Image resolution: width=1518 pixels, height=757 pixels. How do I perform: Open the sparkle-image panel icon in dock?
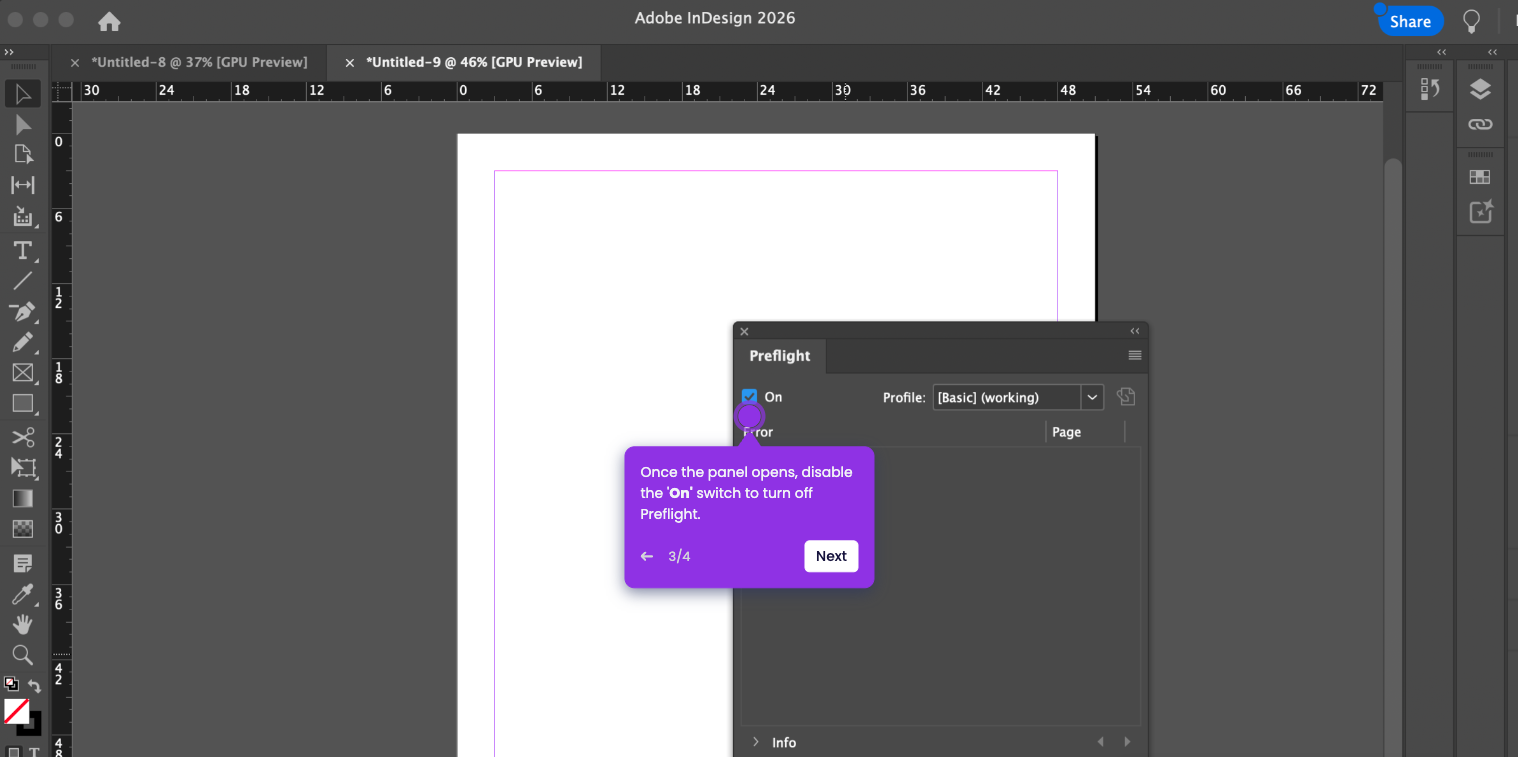[1480, 212]
